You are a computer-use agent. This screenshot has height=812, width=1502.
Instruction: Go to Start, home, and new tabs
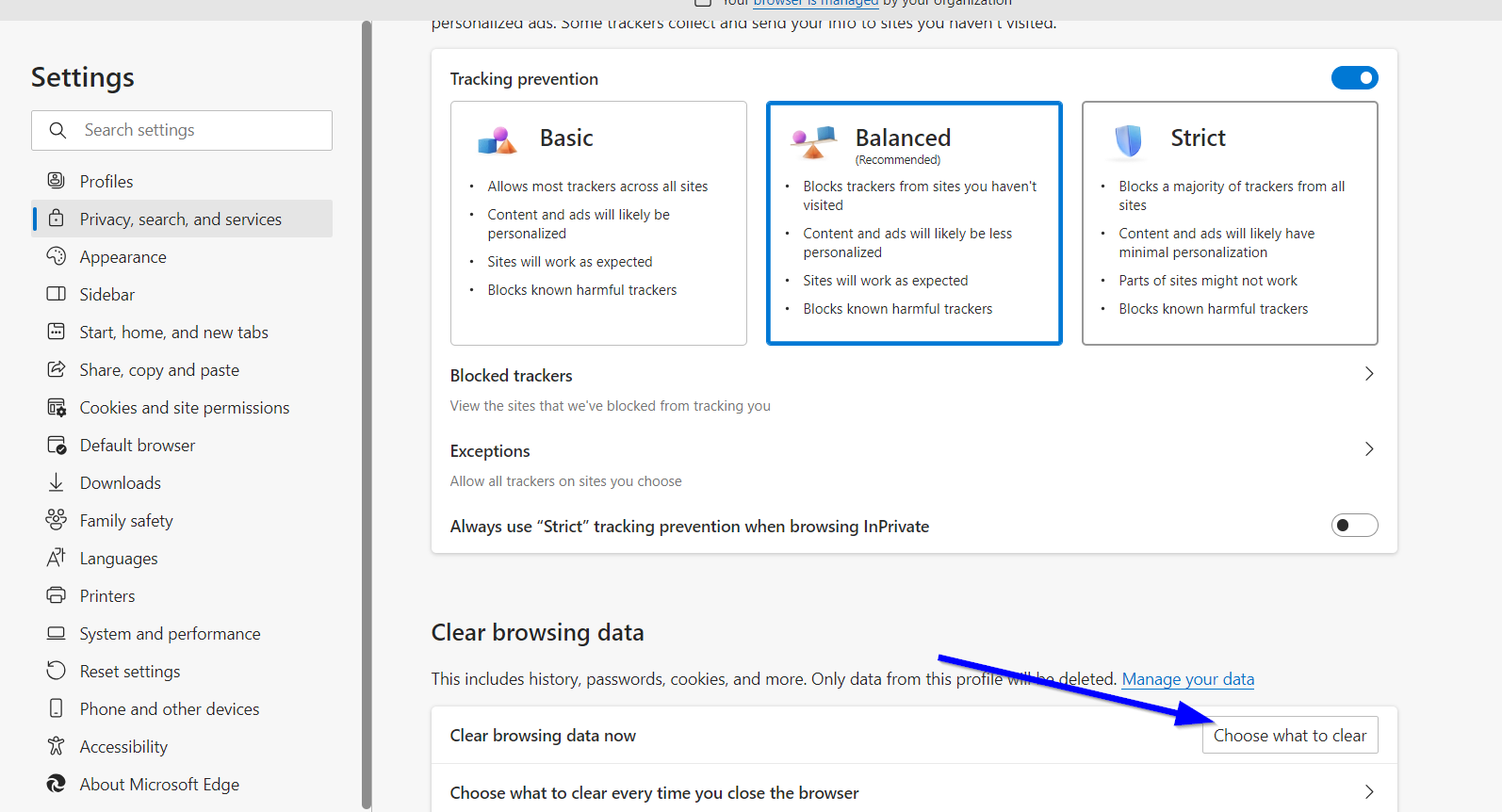point(182,332)
